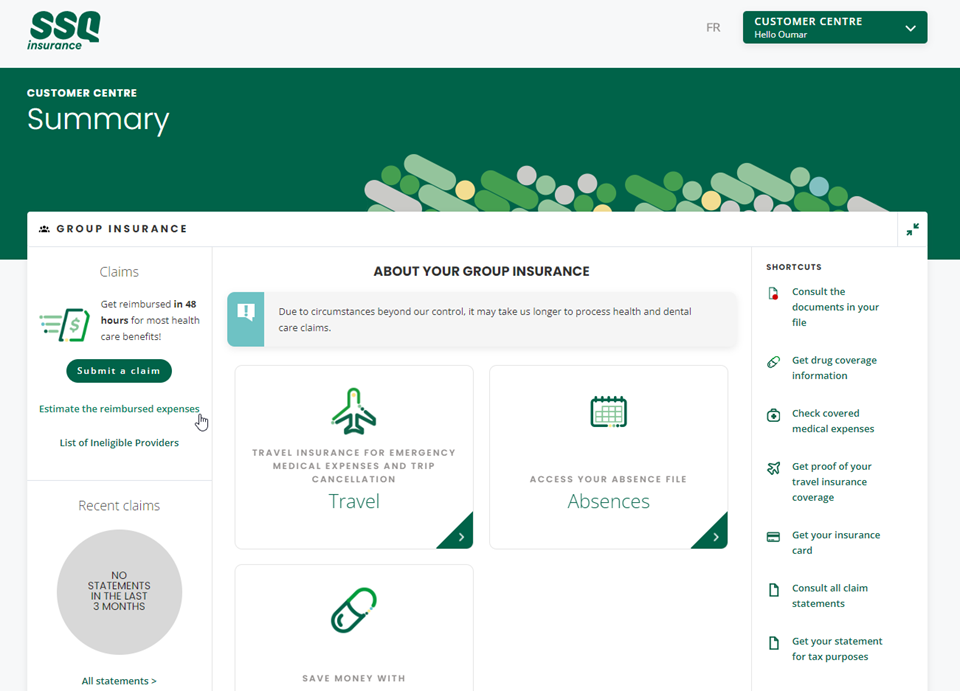Click the reimbursement dollar claim icon
This screenshot has height=691, width=960.
click(65, 324)
